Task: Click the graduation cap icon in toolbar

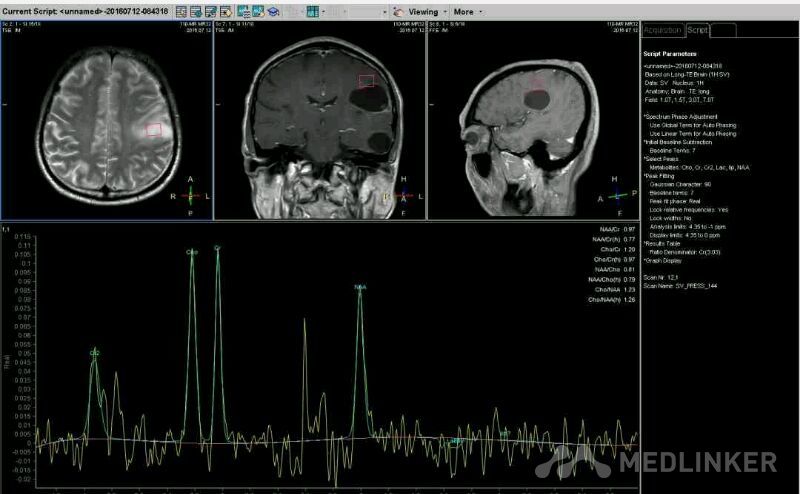Action: tap(273, 11)
